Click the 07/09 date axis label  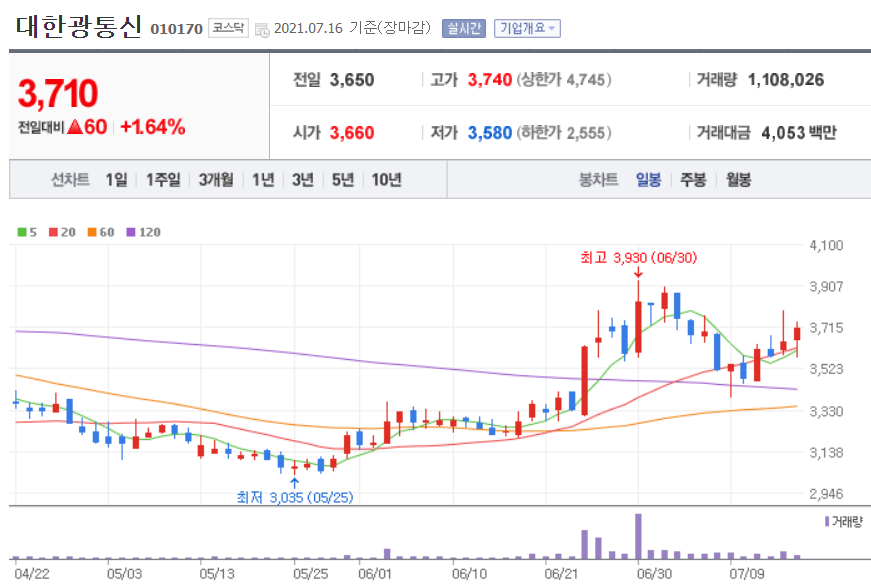pos(747,574)
